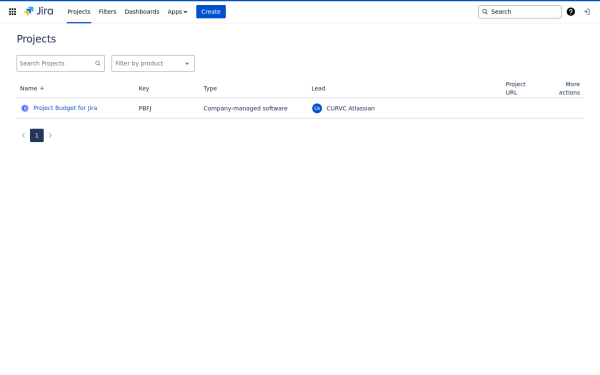Click the log in arrow icon
Screen dimensions: 600x375
coord(587,12)
